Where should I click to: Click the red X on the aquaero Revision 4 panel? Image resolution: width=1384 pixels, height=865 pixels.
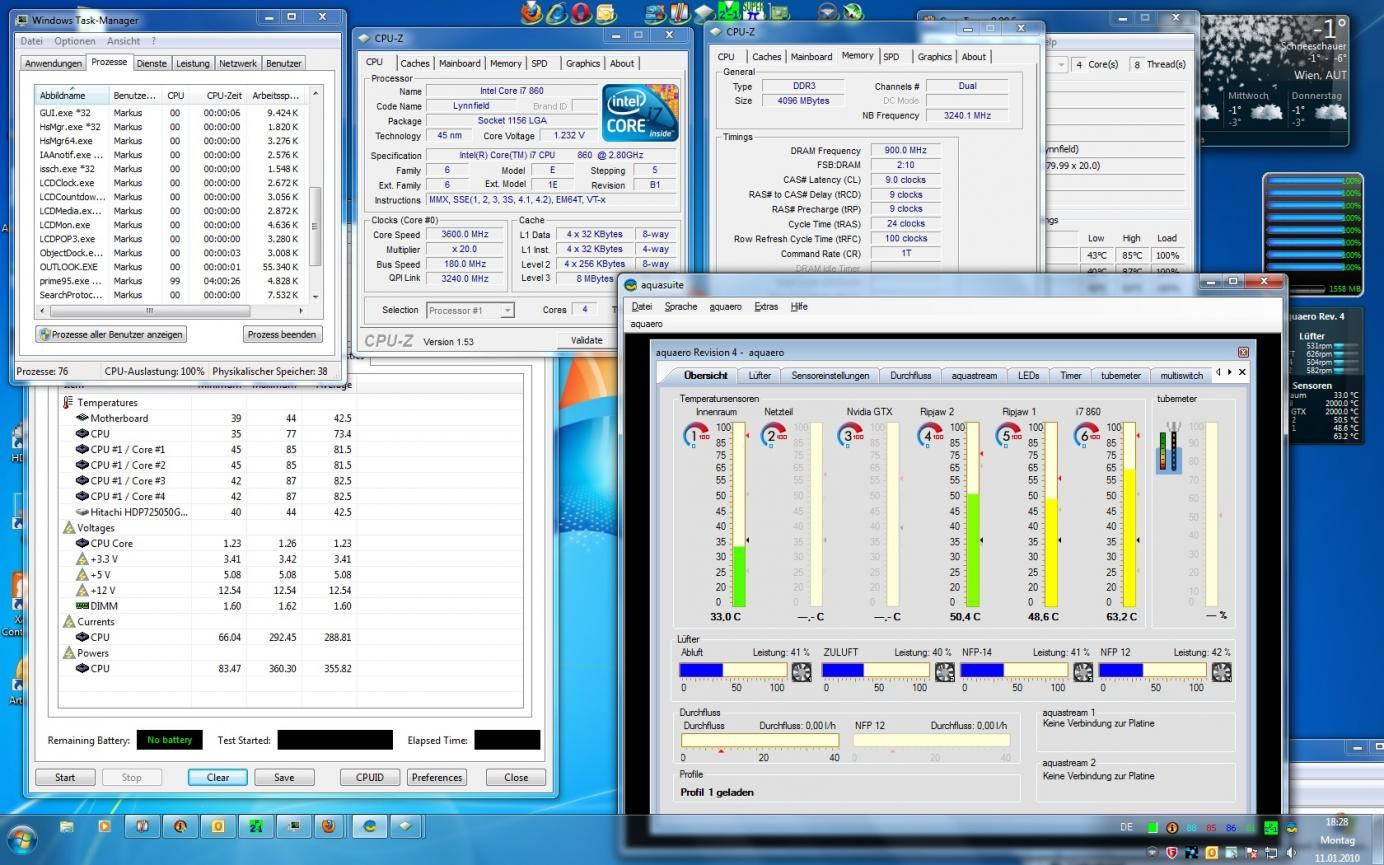(x=1243, y=352)
